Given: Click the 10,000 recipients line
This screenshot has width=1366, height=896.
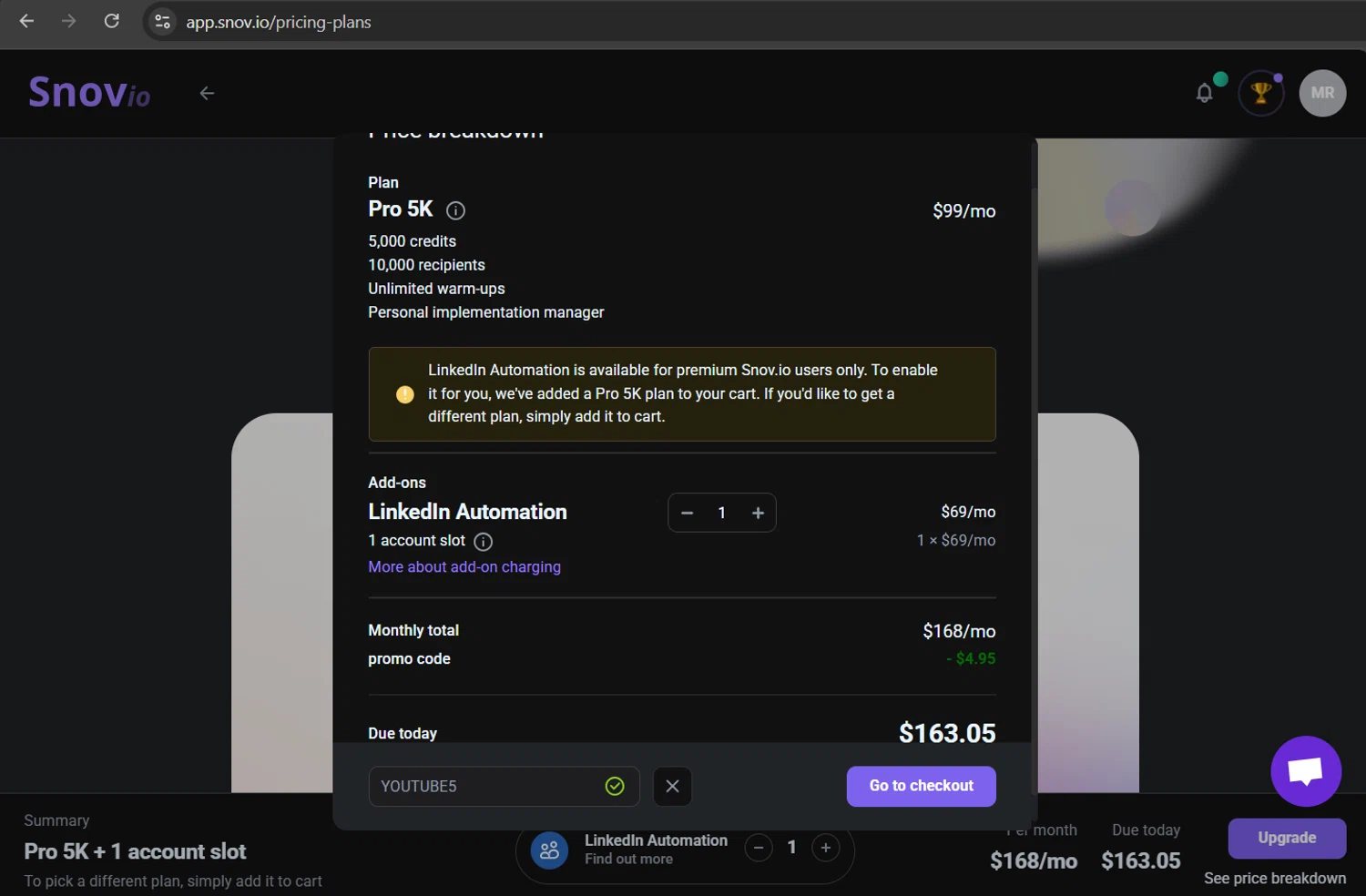Looking at the screenshot, I should (426, 265).
